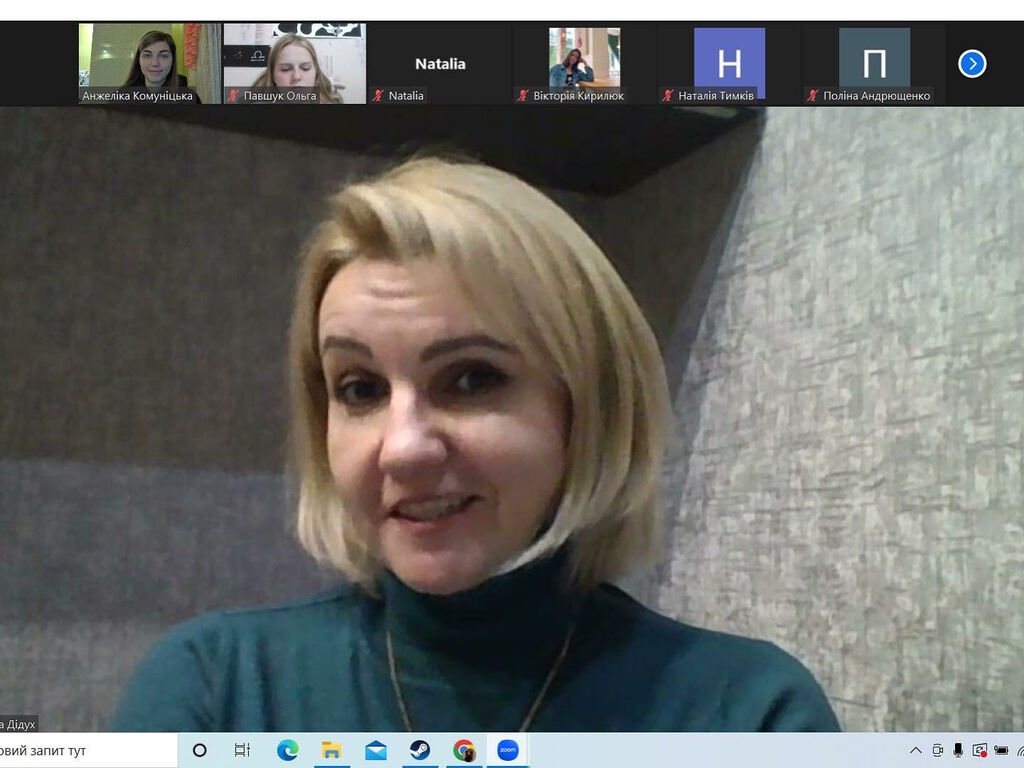Select Павшук Ольга's video thumbnail
Screen dimensions: 1024x768
click(294, 62)
